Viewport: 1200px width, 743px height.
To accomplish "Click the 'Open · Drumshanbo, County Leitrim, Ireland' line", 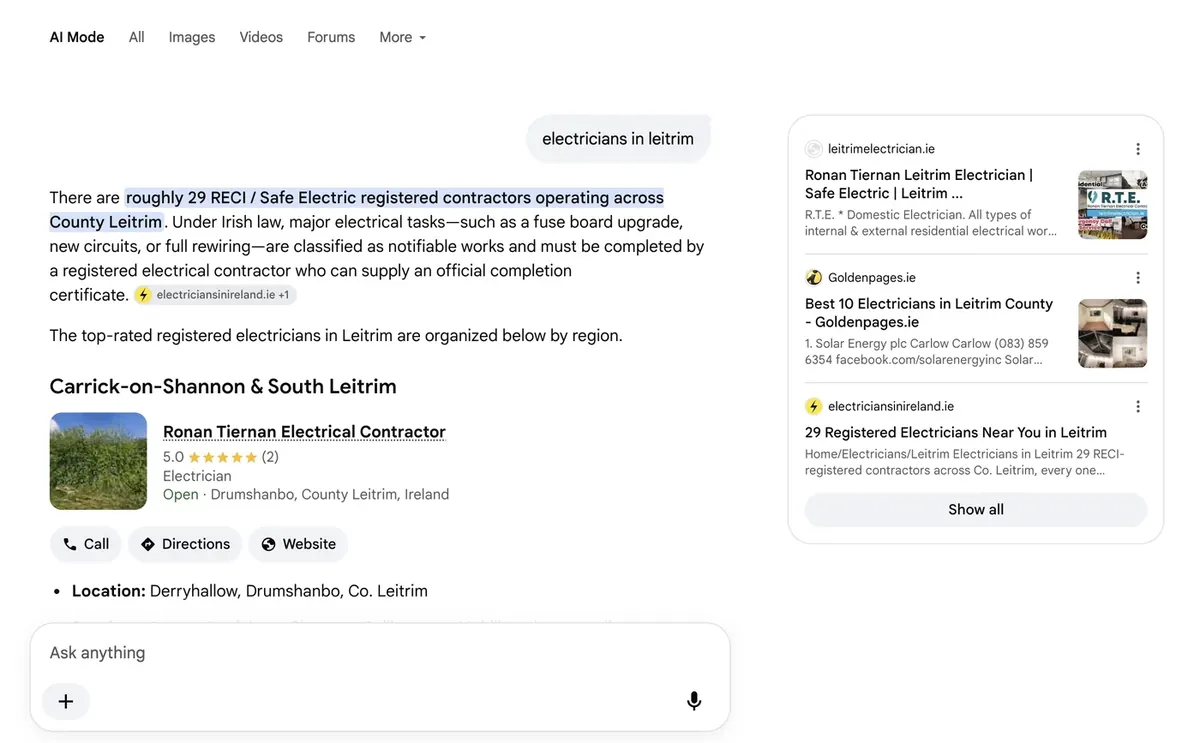I will pyautogui.click(x=306, y=494).
